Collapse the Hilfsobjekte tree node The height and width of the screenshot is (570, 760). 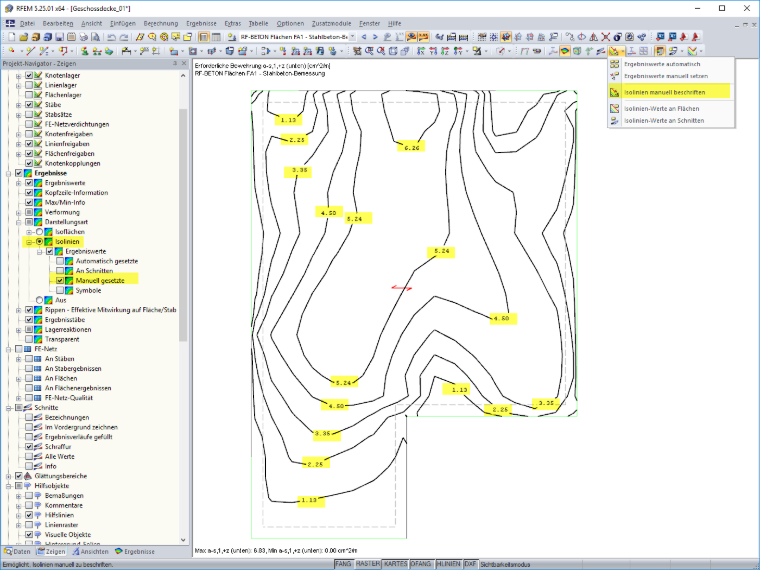point(8,486)
